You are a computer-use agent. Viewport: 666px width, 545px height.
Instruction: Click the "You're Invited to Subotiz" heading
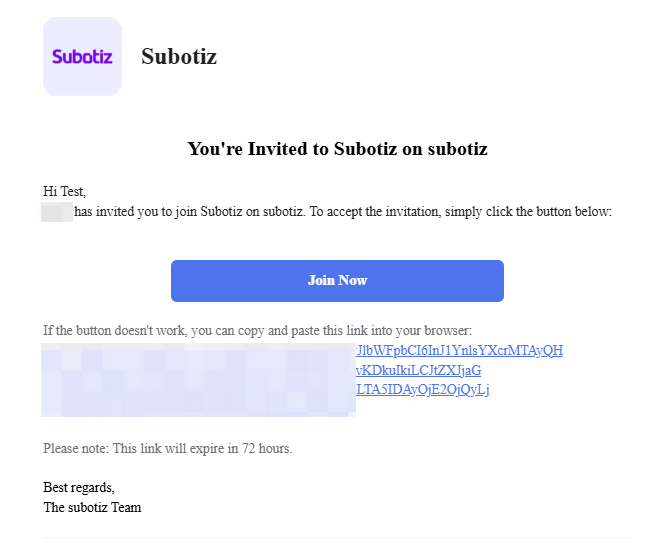coord(337,150)
